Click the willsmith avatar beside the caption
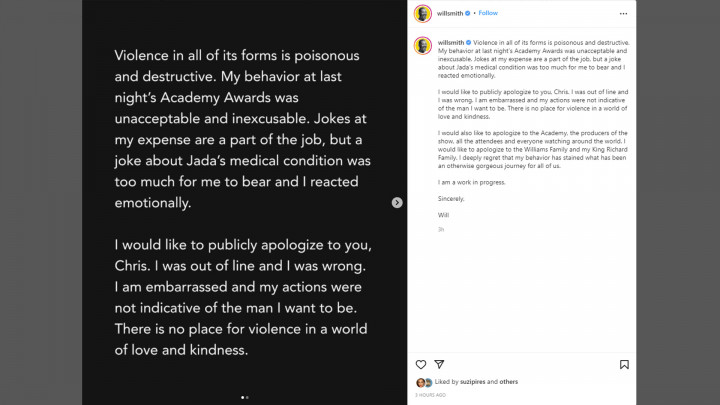 [423, 48]
